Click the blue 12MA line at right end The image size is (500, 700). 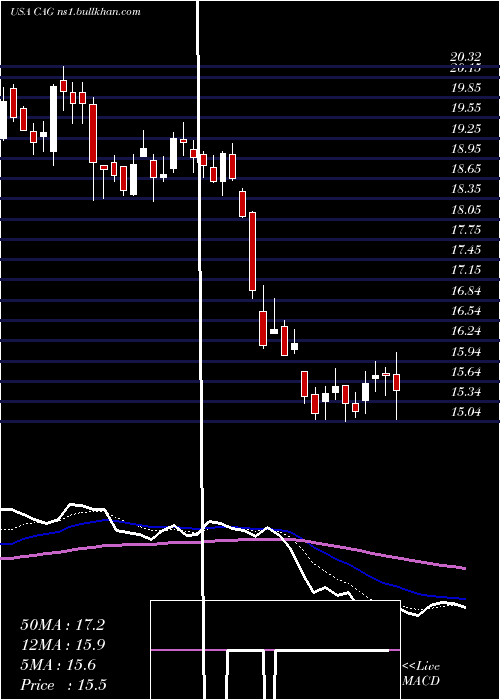[x=462, y=599]
